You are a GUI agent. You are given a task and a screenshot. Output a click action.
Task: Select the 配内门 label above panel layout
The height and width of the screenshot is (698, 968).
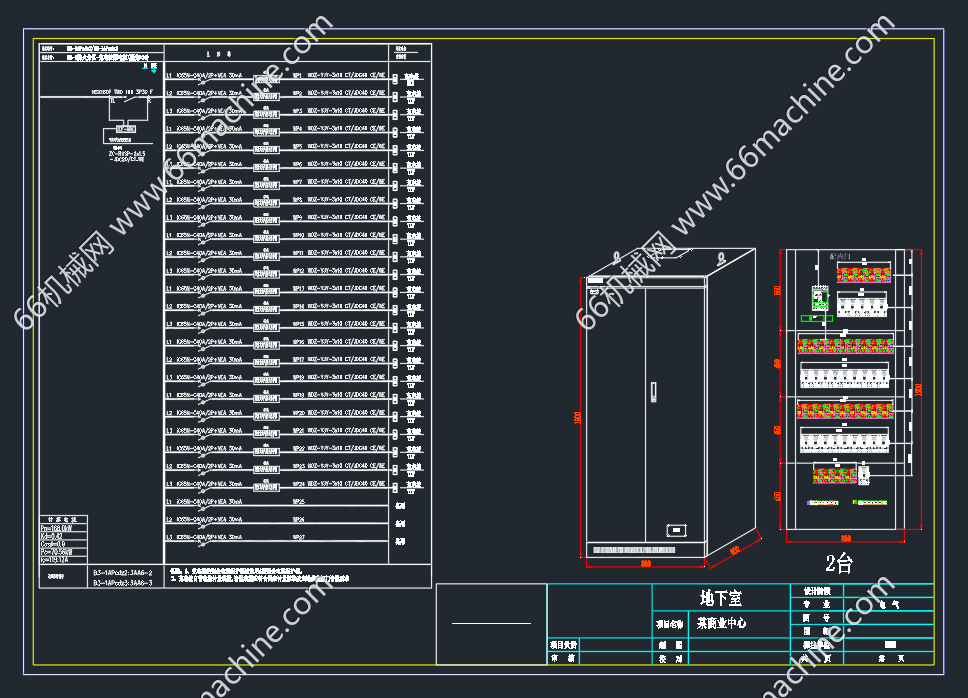point(841,256)
